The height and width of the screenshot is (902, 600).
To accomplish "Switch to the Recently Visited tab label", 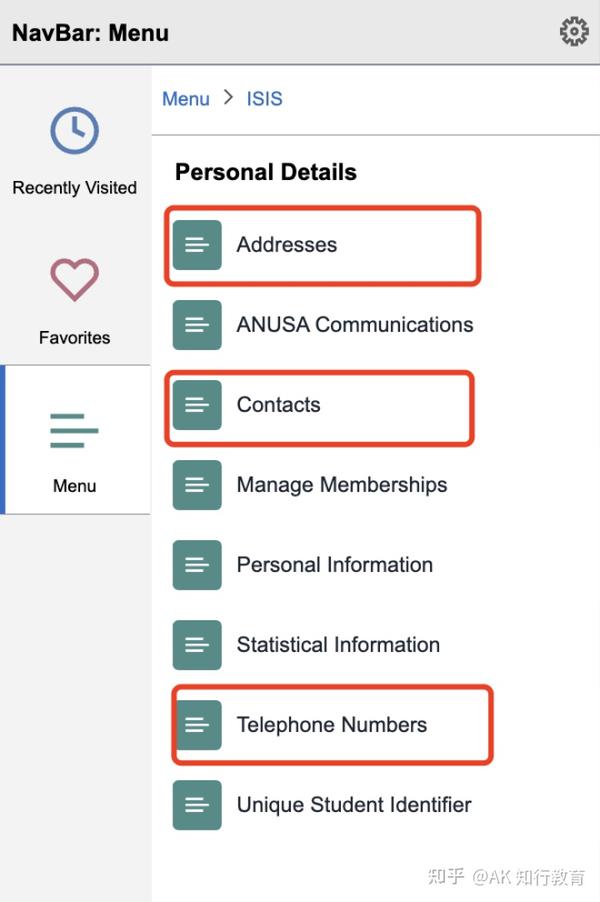I will tap(74, 188).
